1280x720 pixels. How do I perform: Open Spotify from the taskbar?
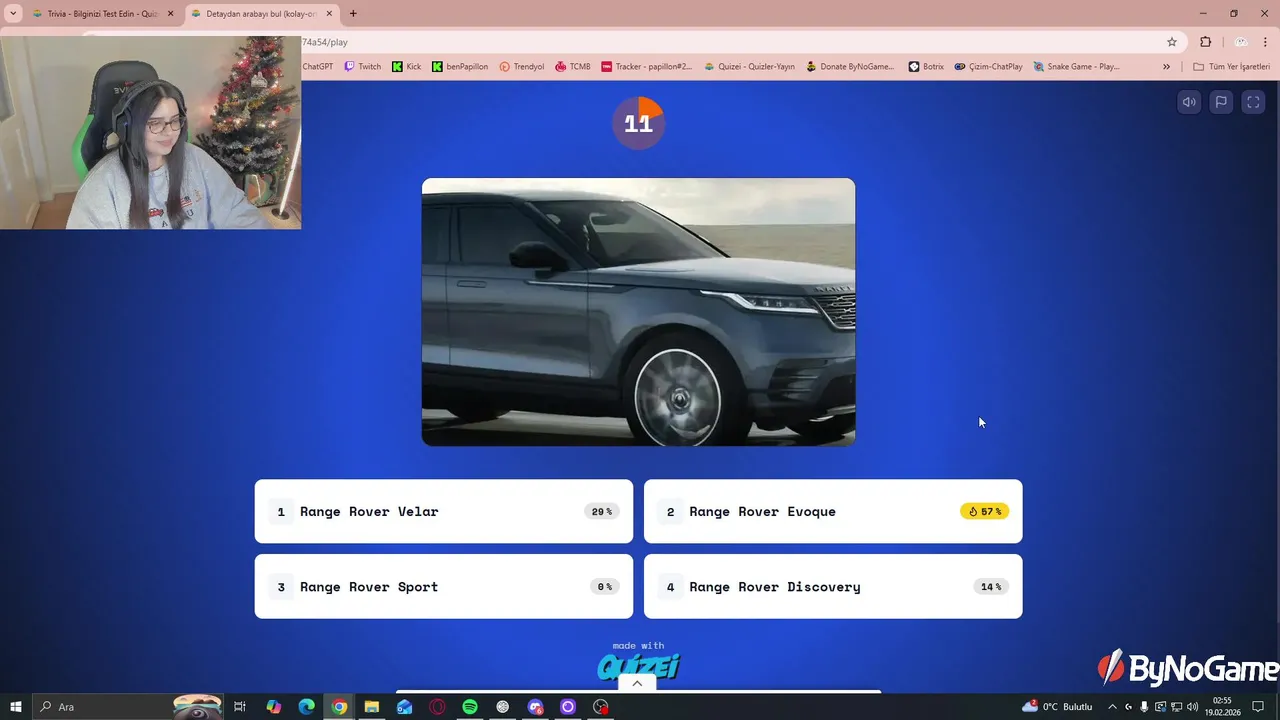coord(470,707)
